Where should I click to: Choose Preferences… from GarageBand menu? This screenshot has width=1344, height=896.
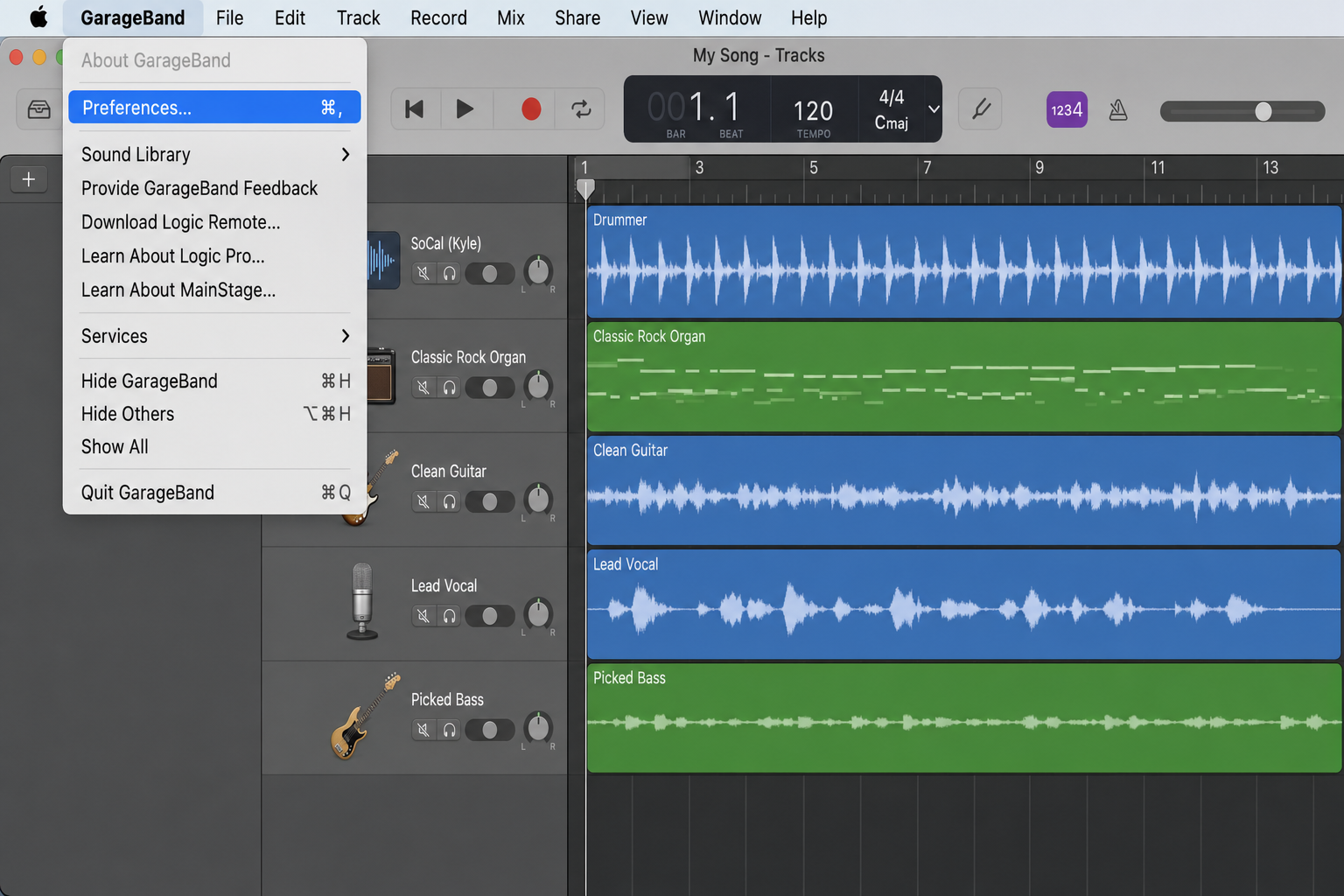point(214,108)
